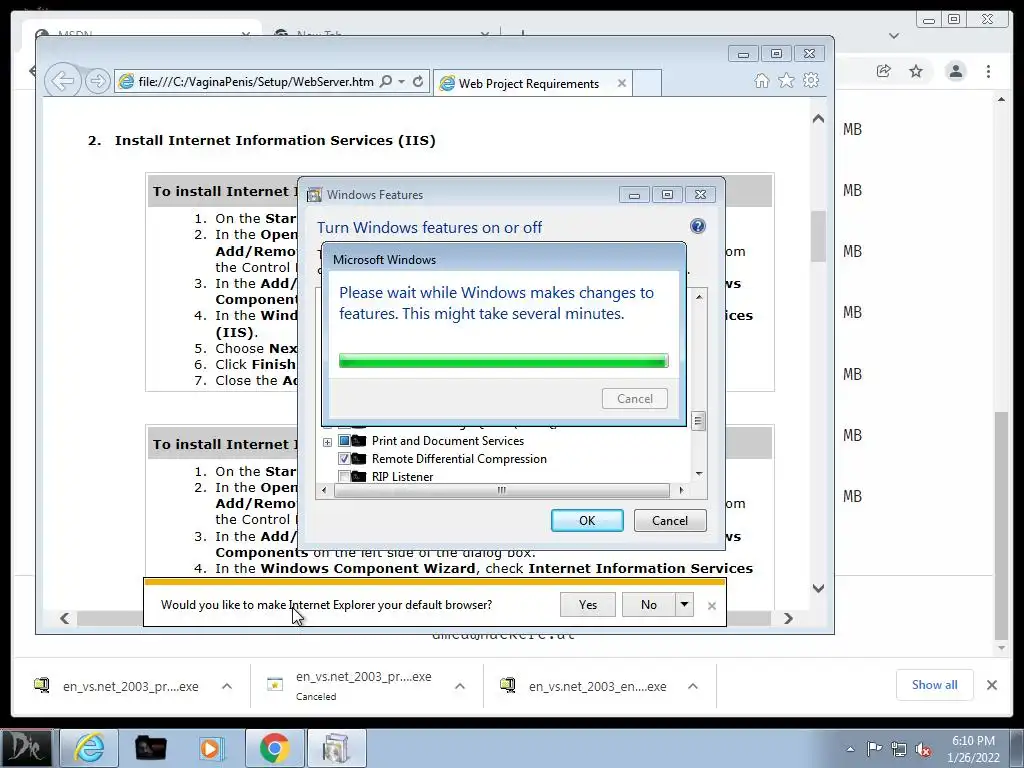Click the taskbar clock showing 6:10 PM
Screen dimensions: 1024x768
[973, 749]
